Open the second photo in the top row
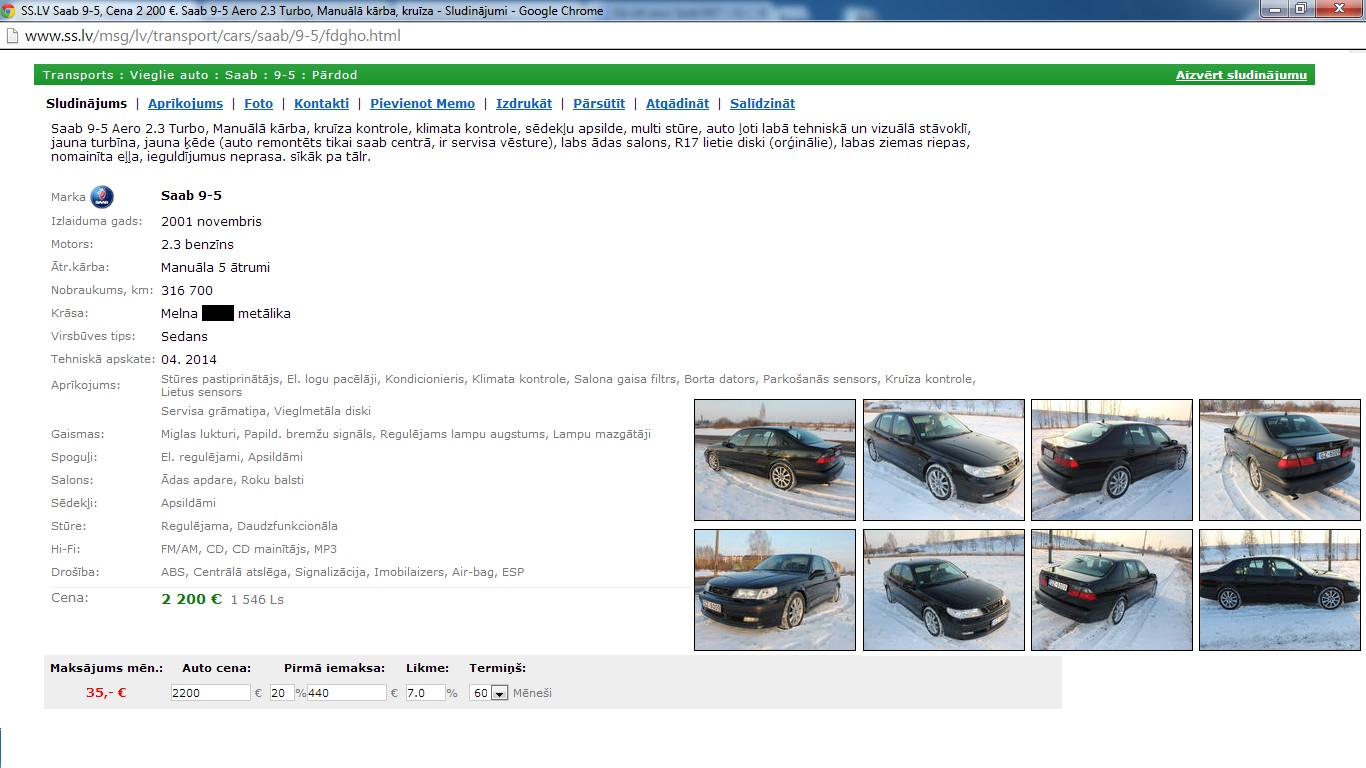1366x768 pixels. 944,460
